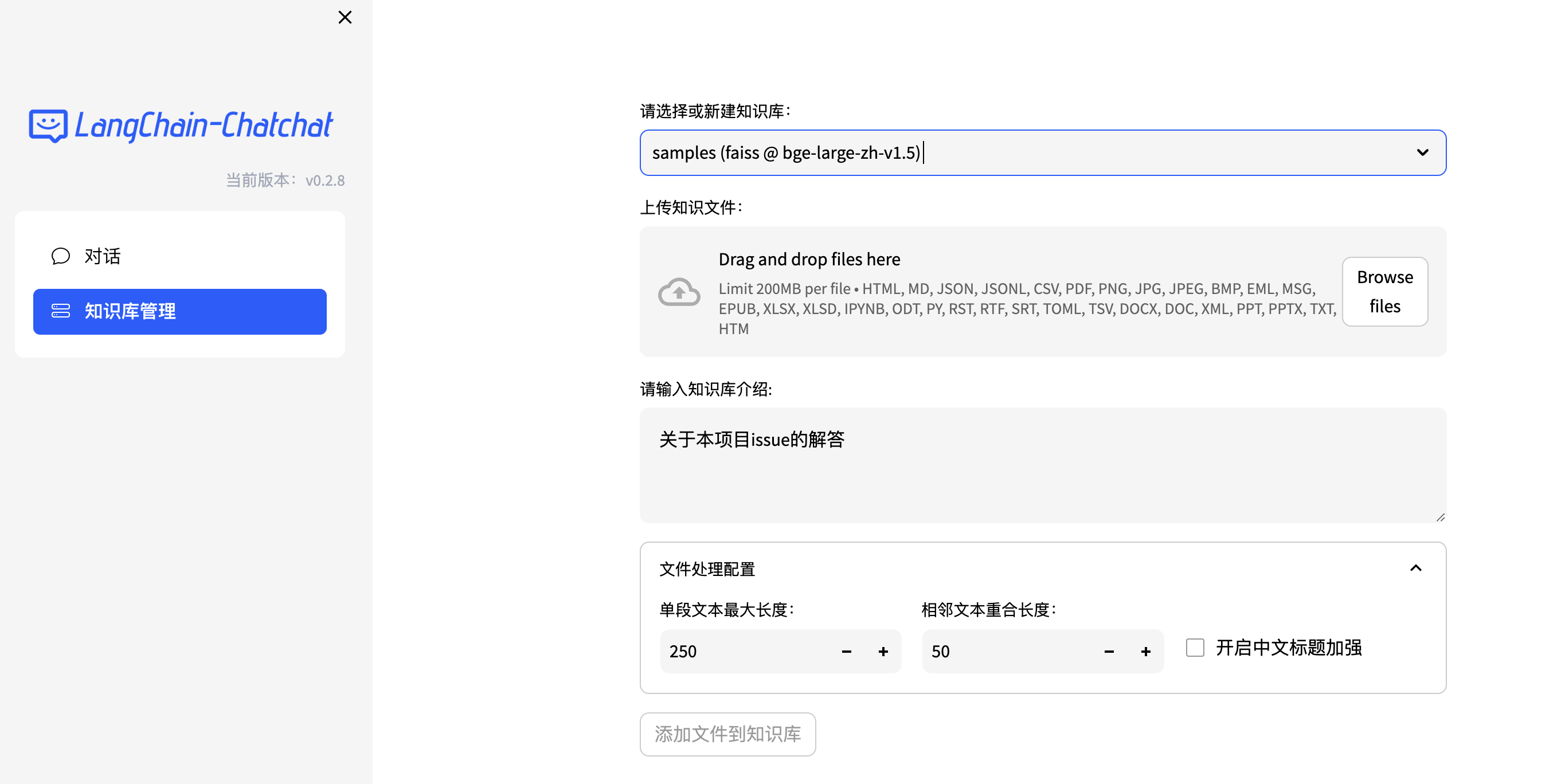The height and width of the screenshot is (784, 1565).
Task: Click the LangChain-Chatchat logo
Action: (x=181, y=126)
